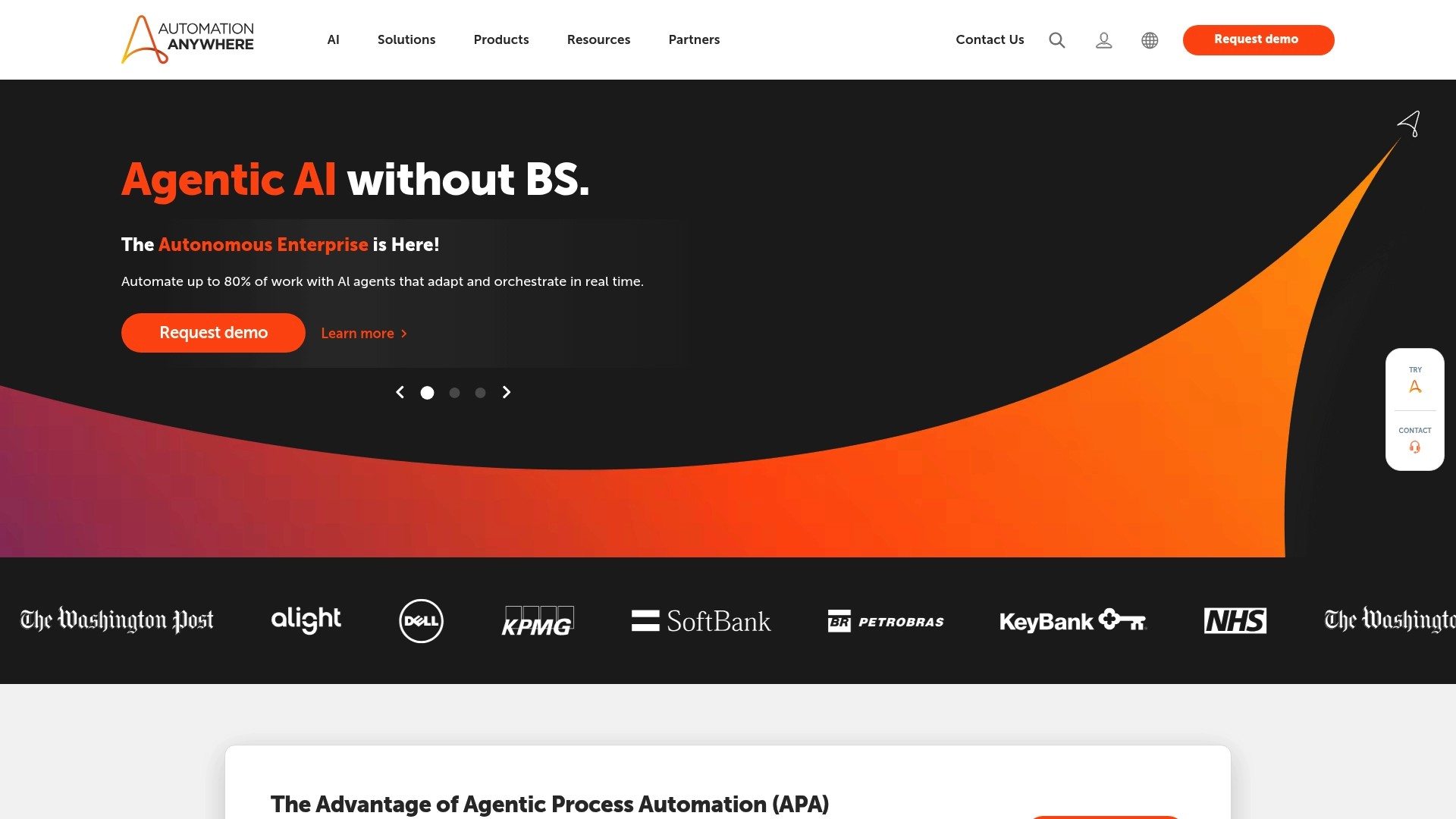This screenshot has height=819, width=1456.
Task: Open the language globe icon
Action: click(1150, 40)
